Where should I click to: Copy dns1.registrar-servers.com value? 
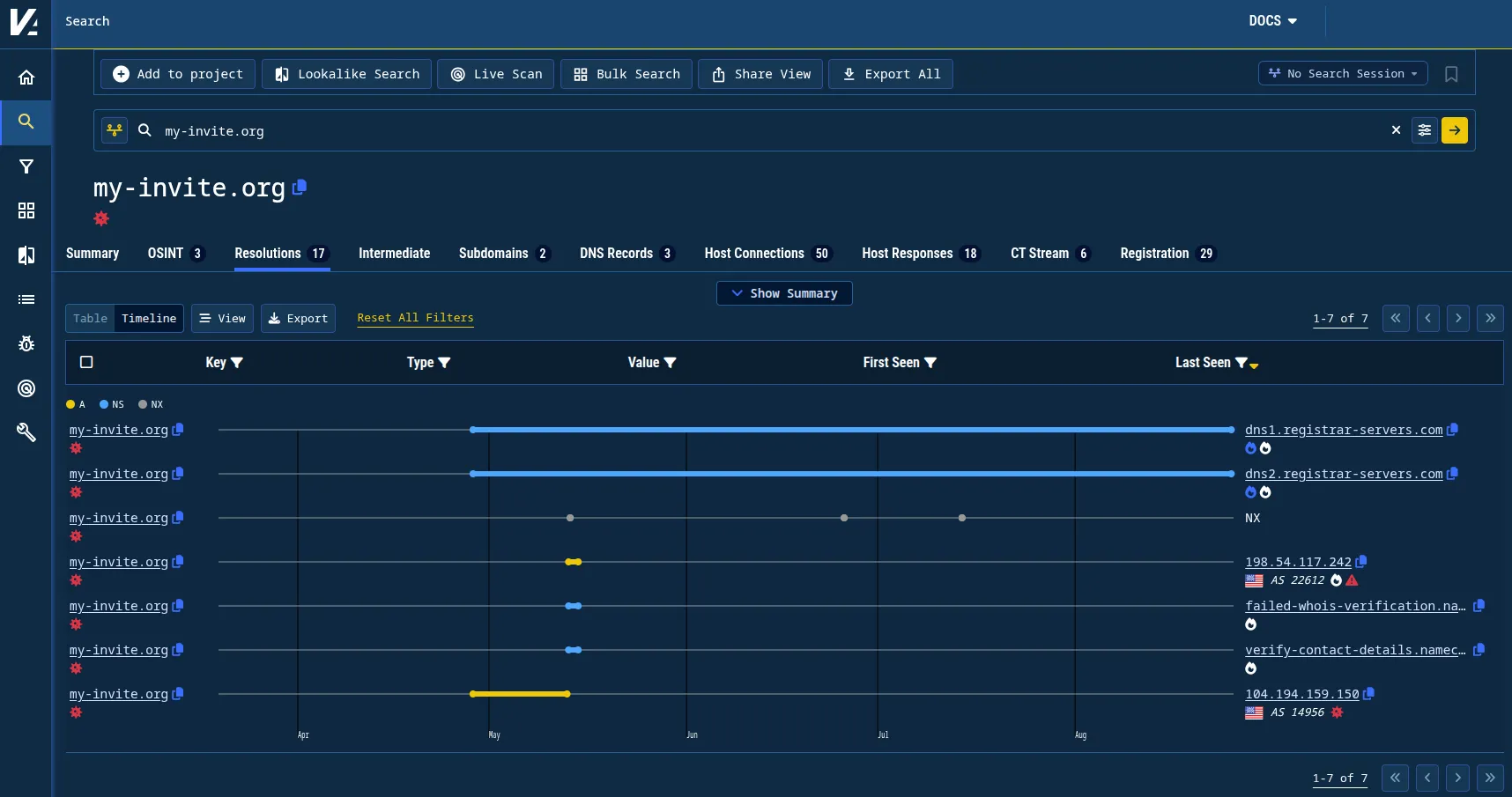(x=1453, y=430)
